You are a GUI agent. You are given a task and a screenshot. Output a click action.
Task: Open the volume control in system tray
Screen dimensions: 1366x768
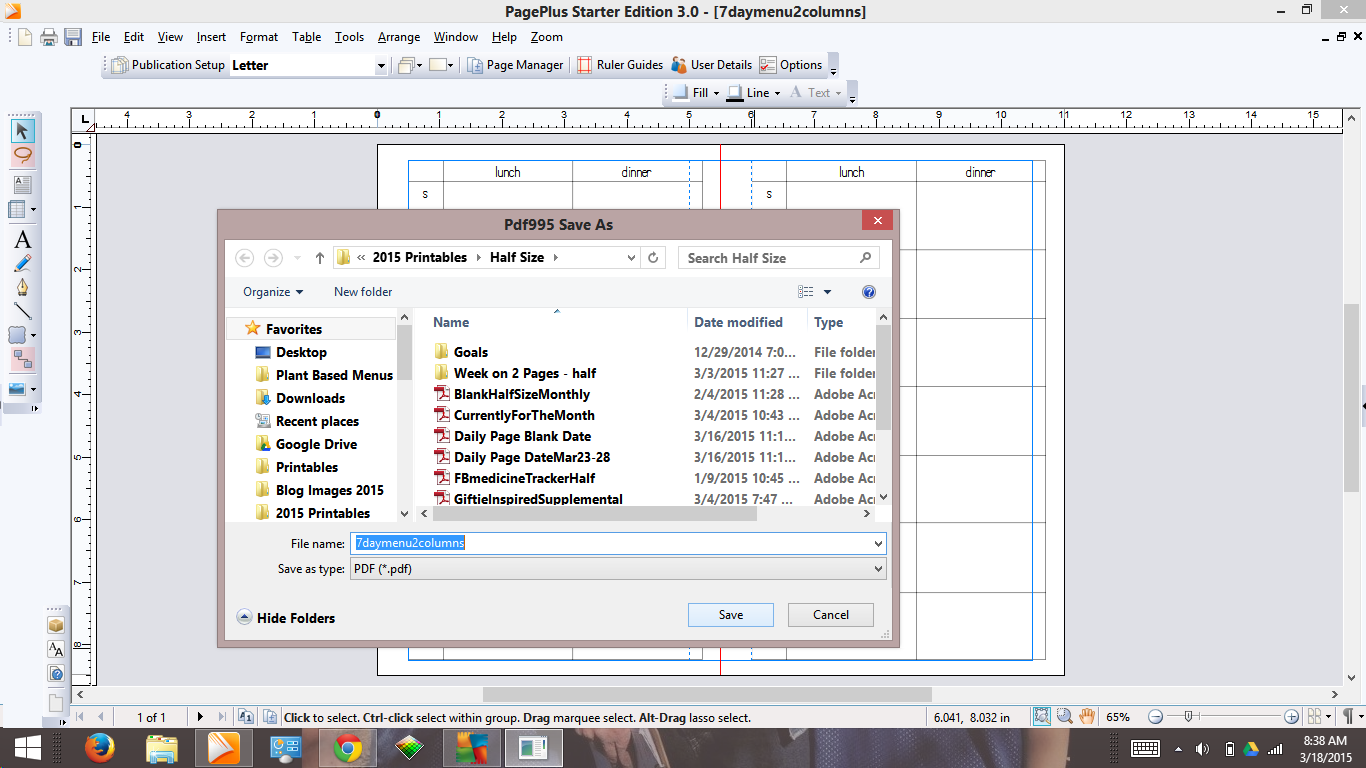pyautogui.click(x=1203, y=749)
